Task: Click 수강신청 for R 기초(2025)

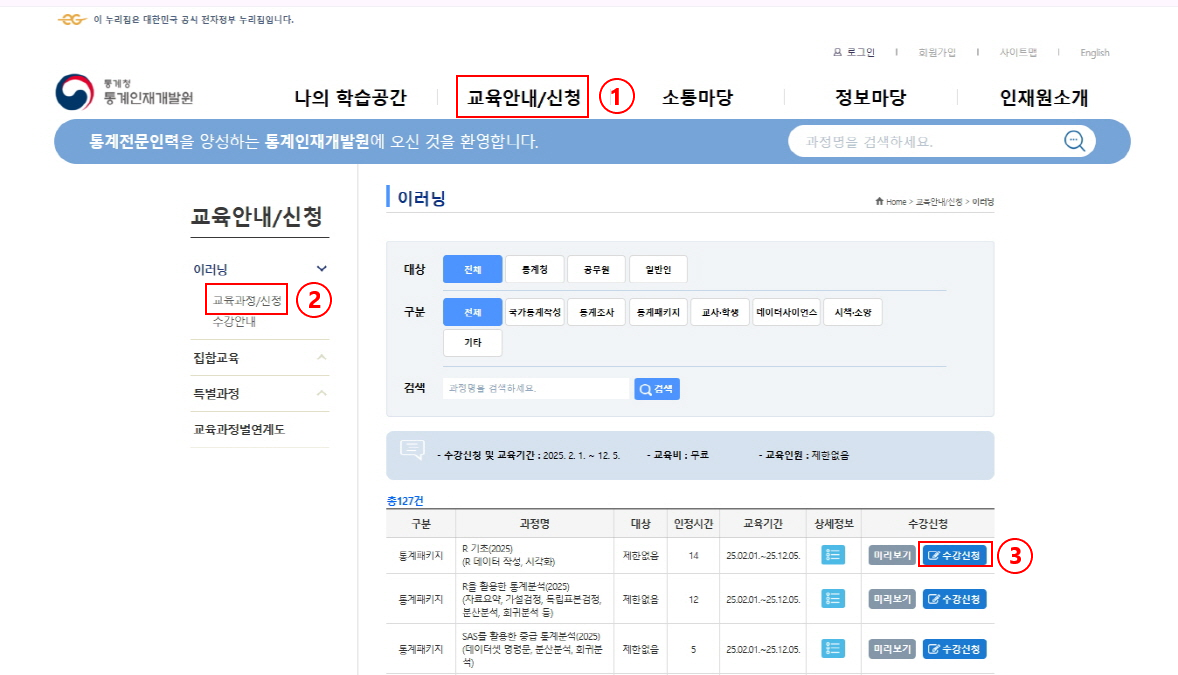Action: pos(954,555)
